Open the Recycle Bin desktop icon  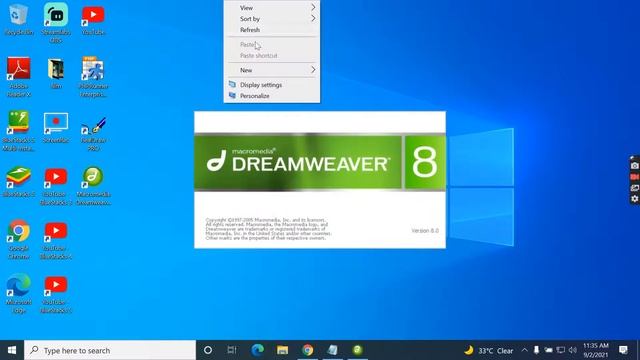(18, 18)
